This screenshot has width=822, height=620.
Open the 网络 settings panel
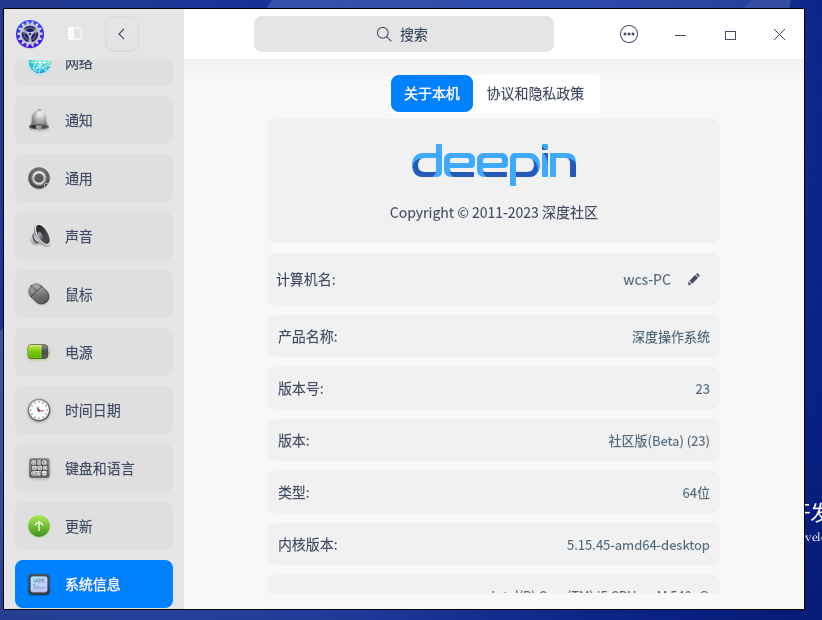point(93,62)
